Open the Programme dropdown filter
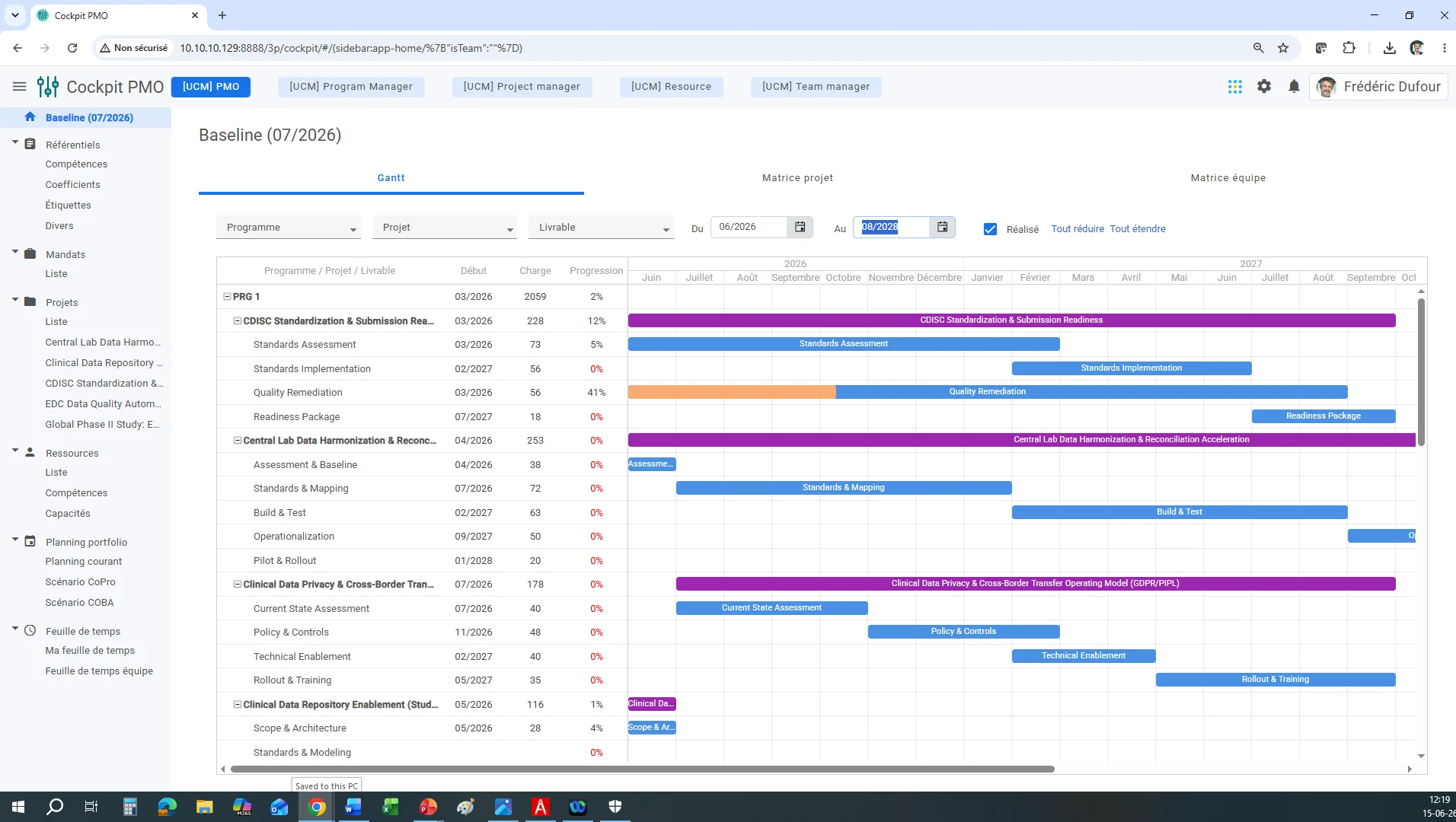The width and height of the screenshot is (1456, 822). [x=289, y=228]
